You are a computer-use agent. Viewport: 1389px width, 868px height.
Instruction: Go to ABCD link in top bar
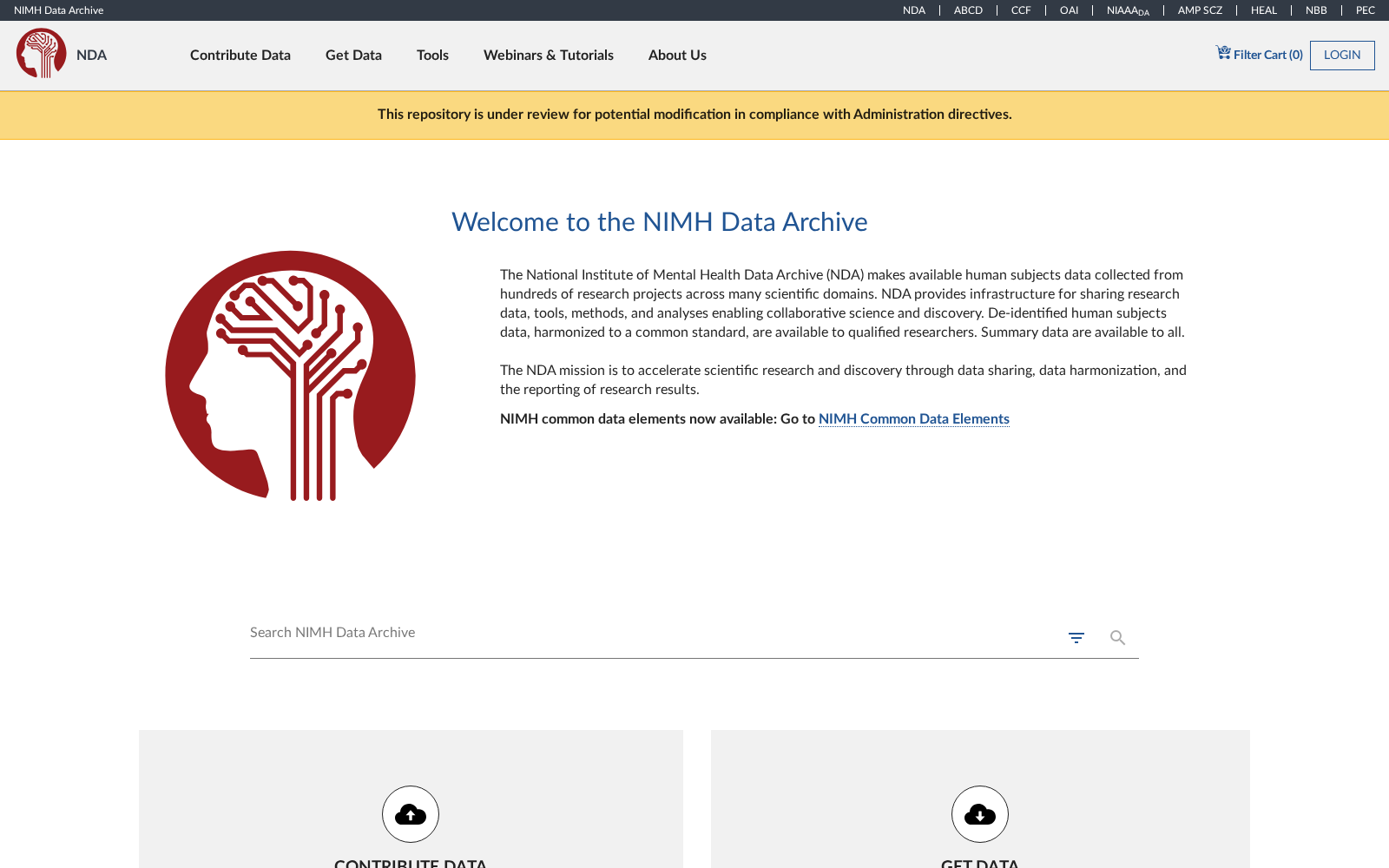point(968,10)
